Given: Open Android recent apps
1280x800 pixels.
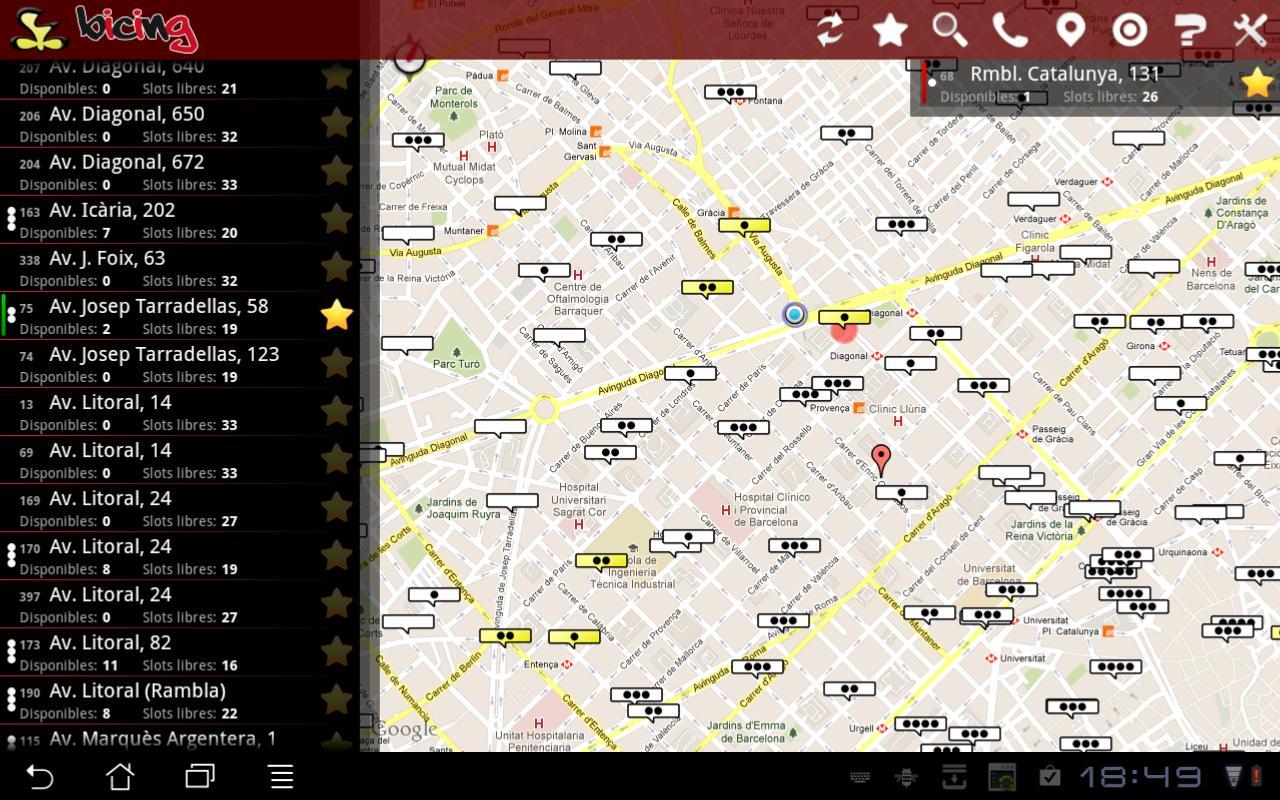Looking at the screenshot, I should (x=200, y=776).
